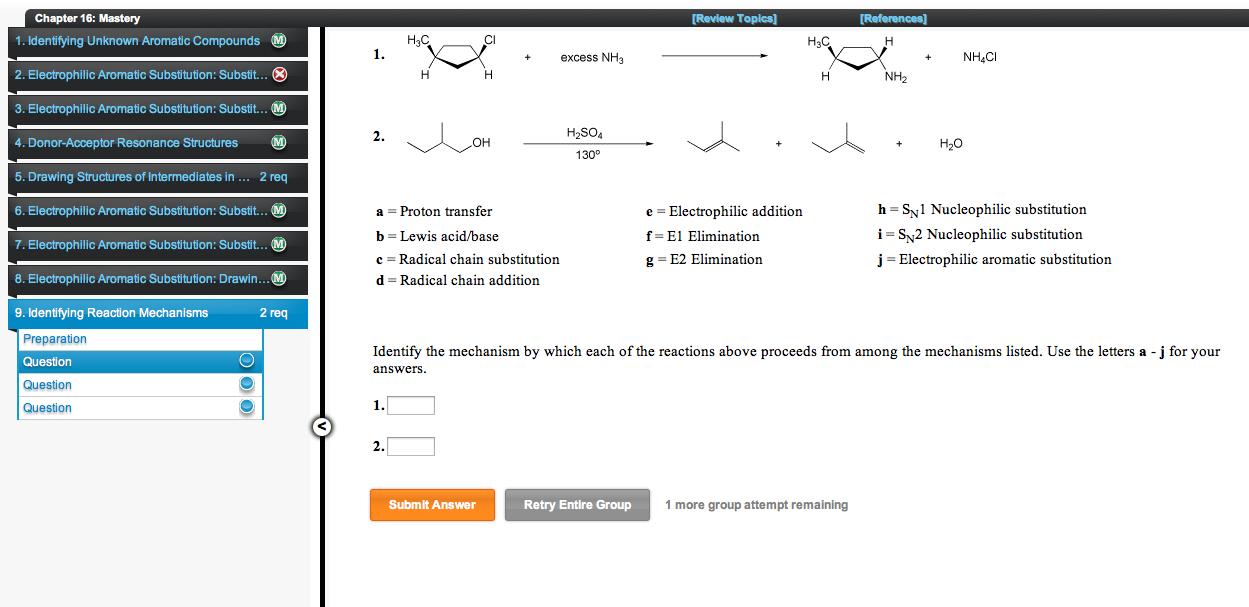1249x607 pixels.
Task: Open the References link
Action: tap(892, 17)
